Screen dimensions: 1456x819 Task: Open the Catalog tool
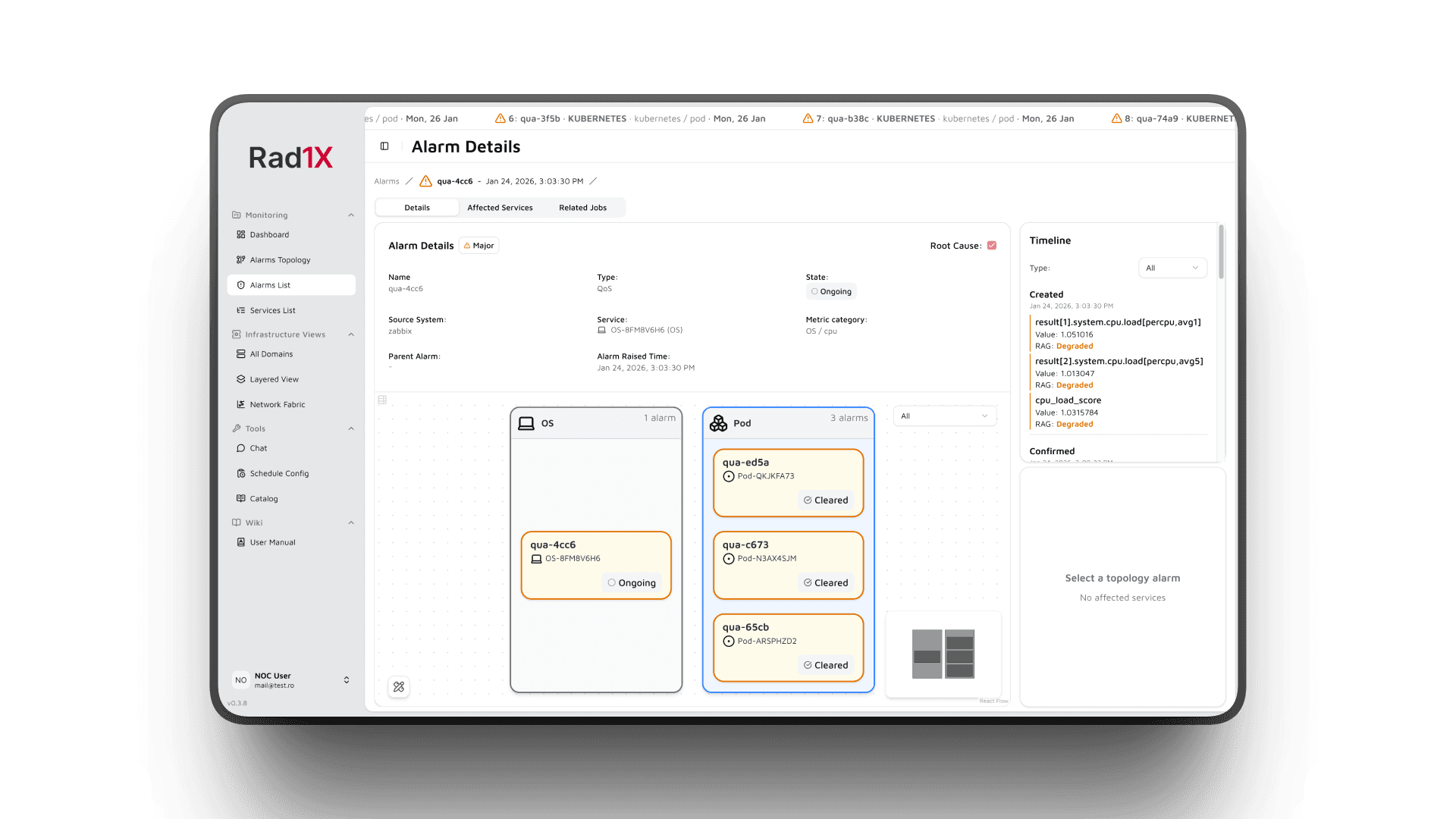[263, 498]
